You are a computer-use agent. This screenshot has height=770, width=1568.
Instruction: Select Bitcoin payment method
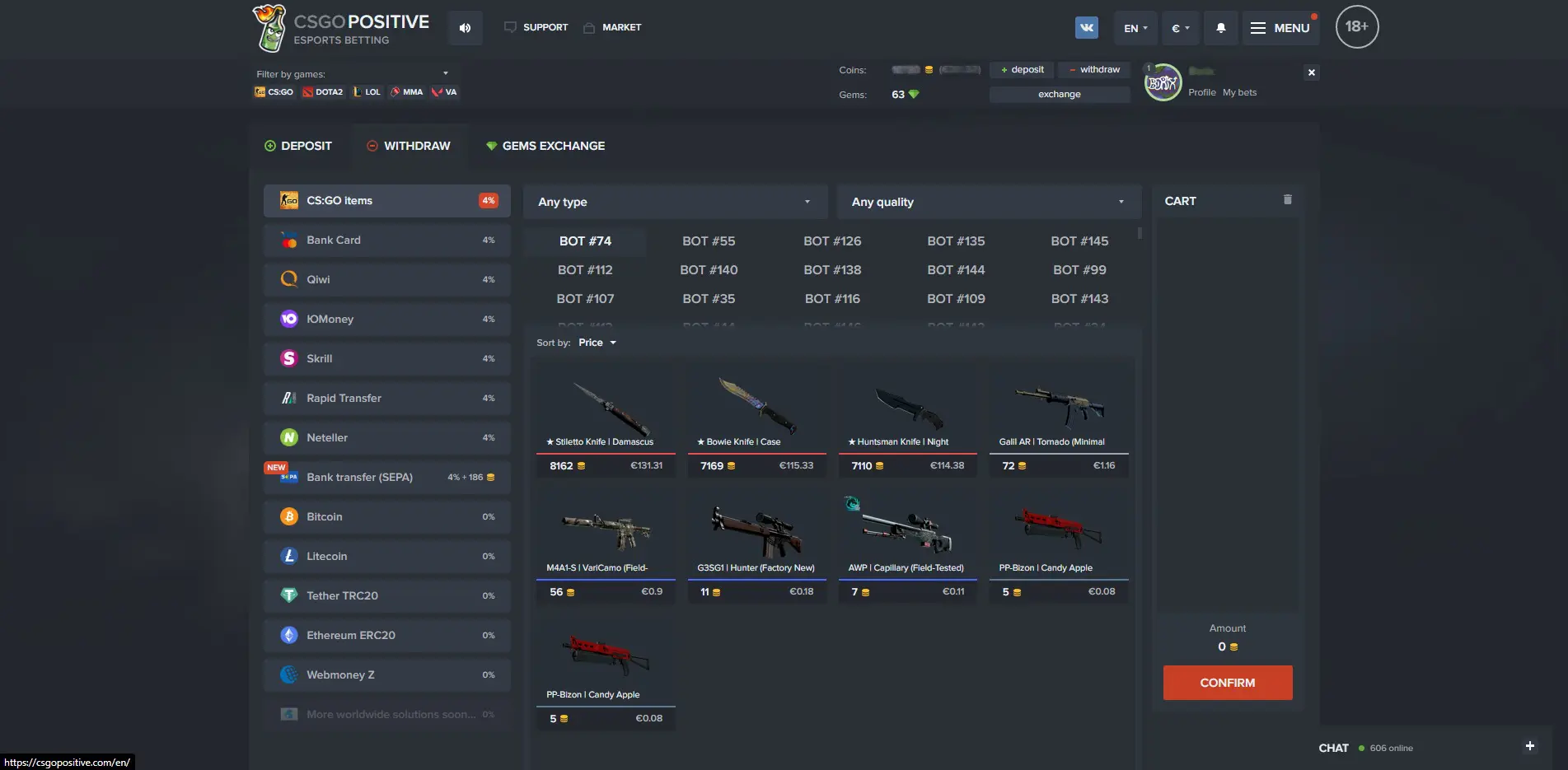(387, 517)
